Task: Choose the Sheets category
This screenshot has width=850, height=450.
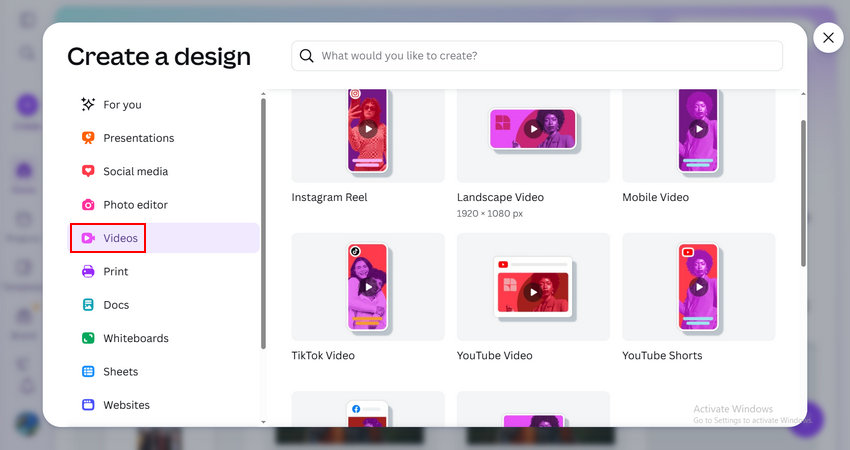Action: tap(164, 371)
